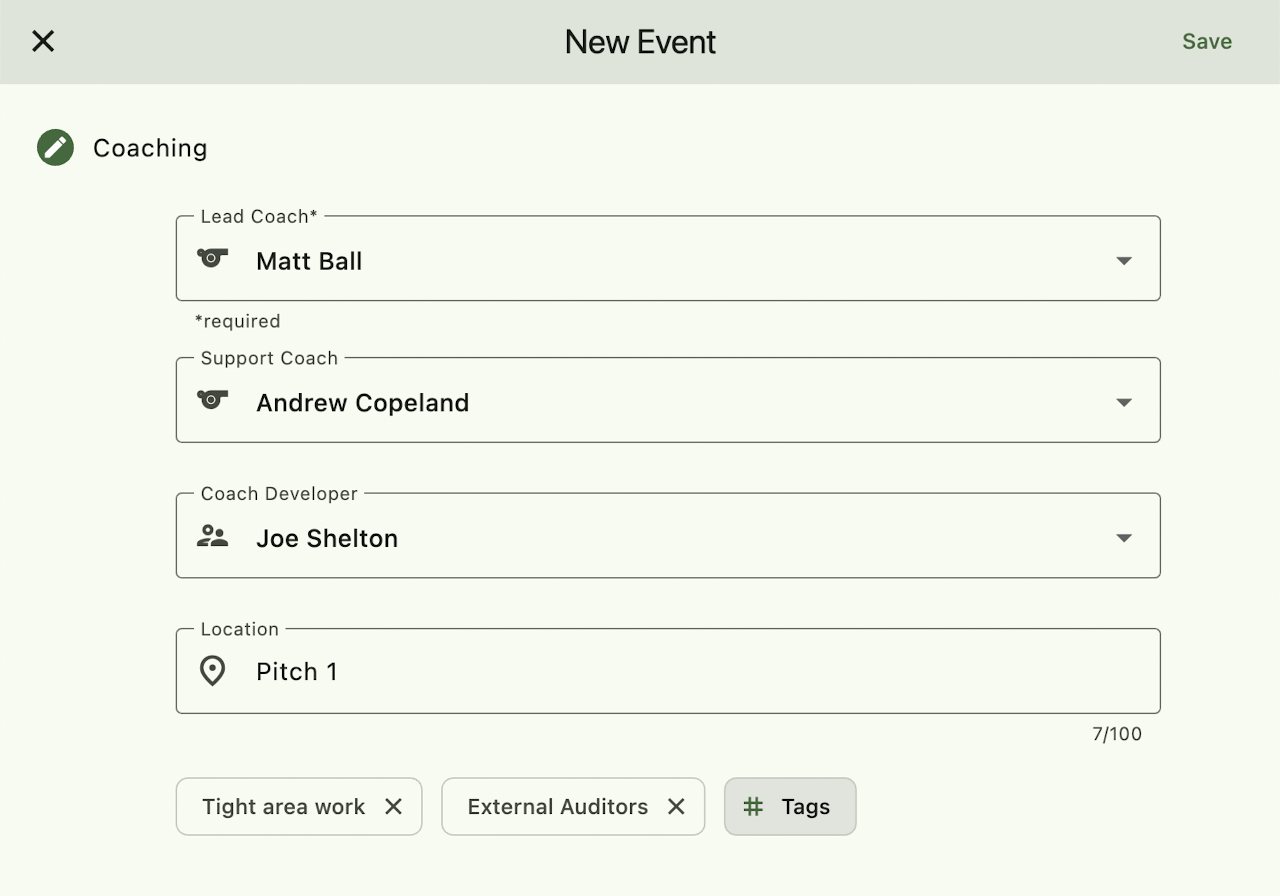Expand the Support Coach dropdown arrow
This screenshot has width=1280, height=896.
1124,403
